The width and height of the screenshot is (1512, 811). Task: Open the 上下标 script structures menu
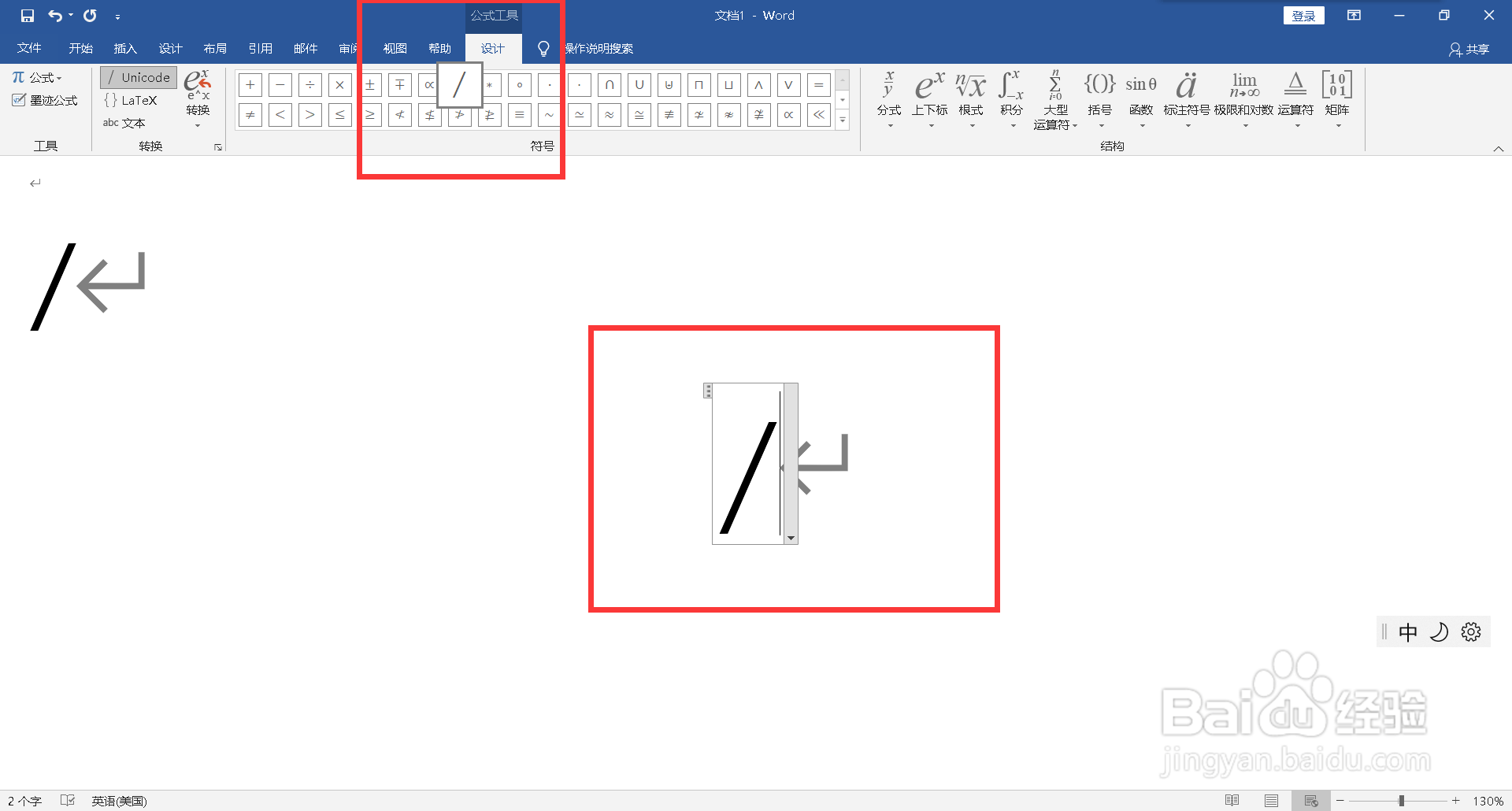pyautogui.click(x=930, y=101)
